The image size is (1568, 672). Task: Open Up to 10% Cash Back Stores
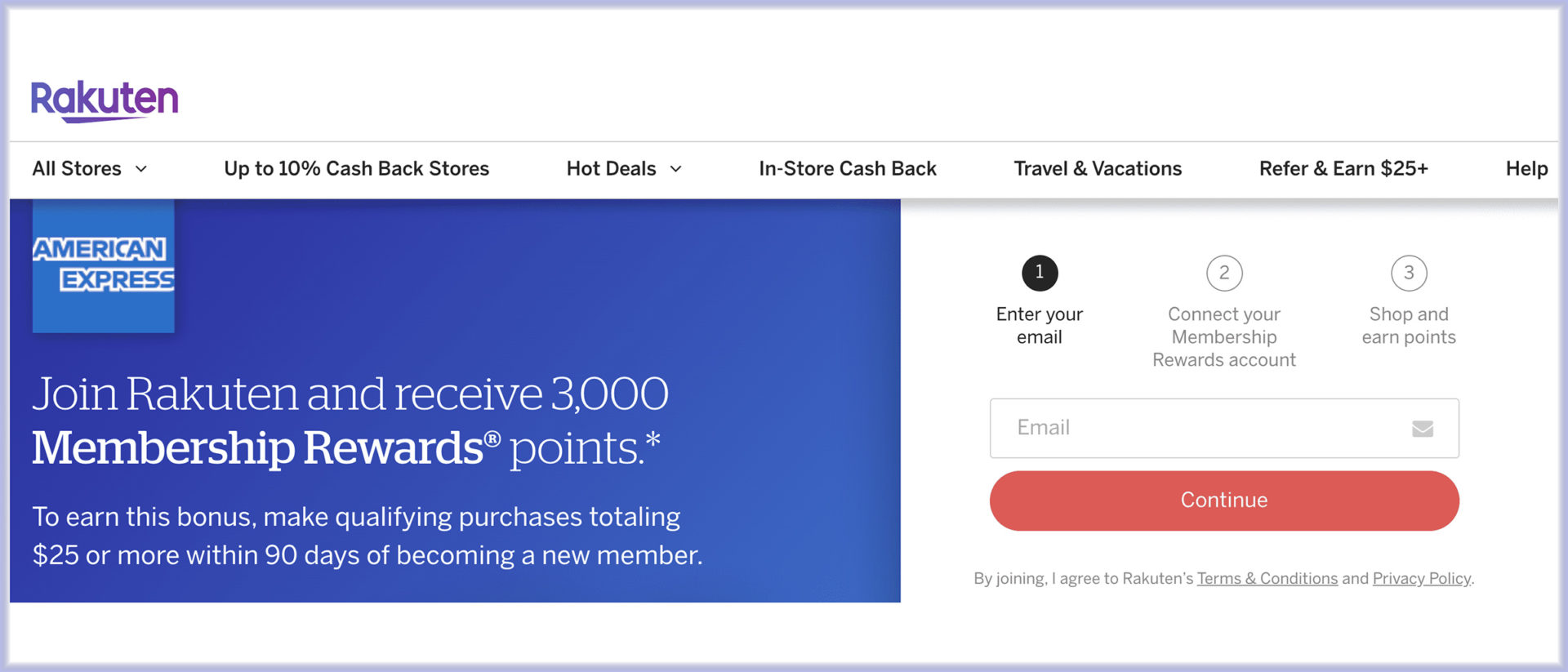(356, 169)
